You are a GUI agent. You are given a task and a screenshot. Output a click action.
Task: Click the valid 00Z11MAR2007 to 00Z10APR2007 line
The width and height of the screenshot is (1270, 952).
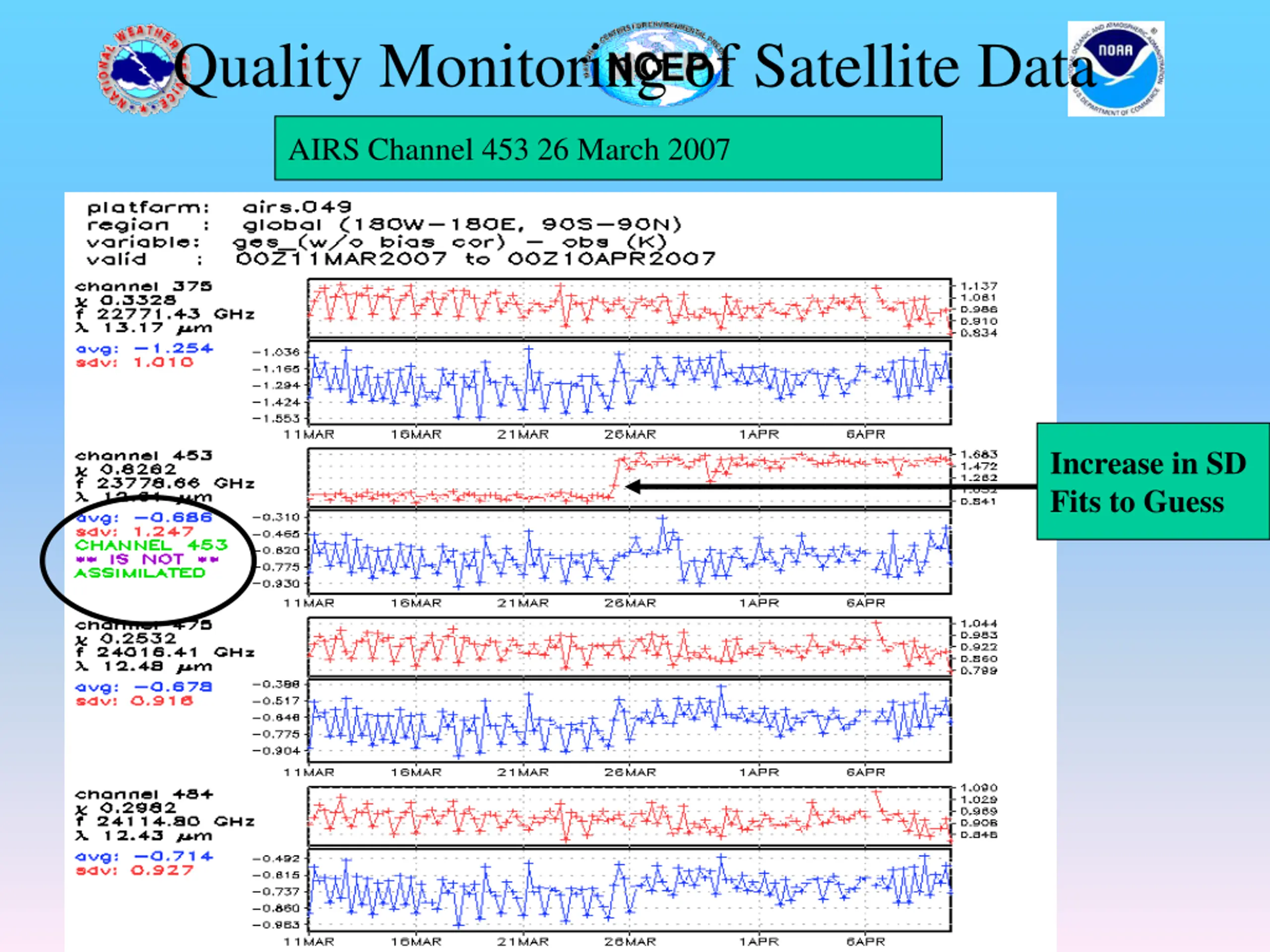tap(401, 259)
